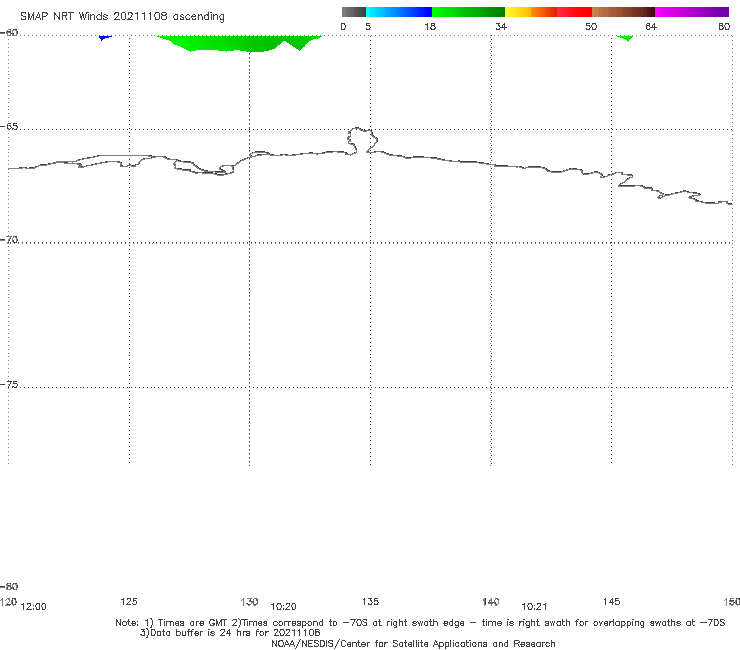
Task: Click the 'NOAA/NESDIS/Center for Satellite Applications and Research' credit
Action: [413, 643]
